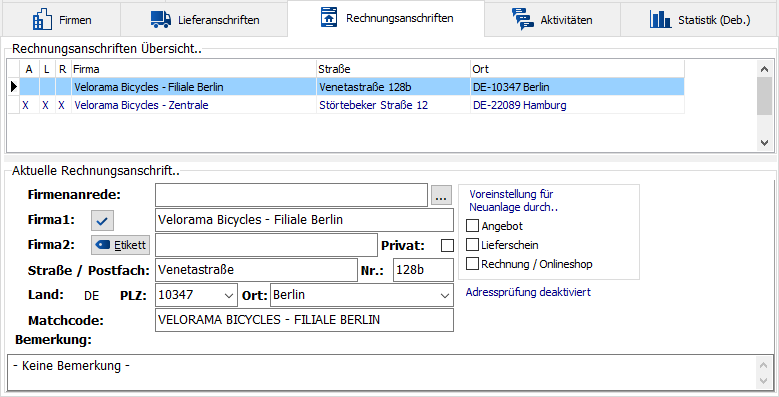Screen dimensions: 779x397
Task: Open Firmenanrede selection with ellipsis button
Action: pos(441,195)
